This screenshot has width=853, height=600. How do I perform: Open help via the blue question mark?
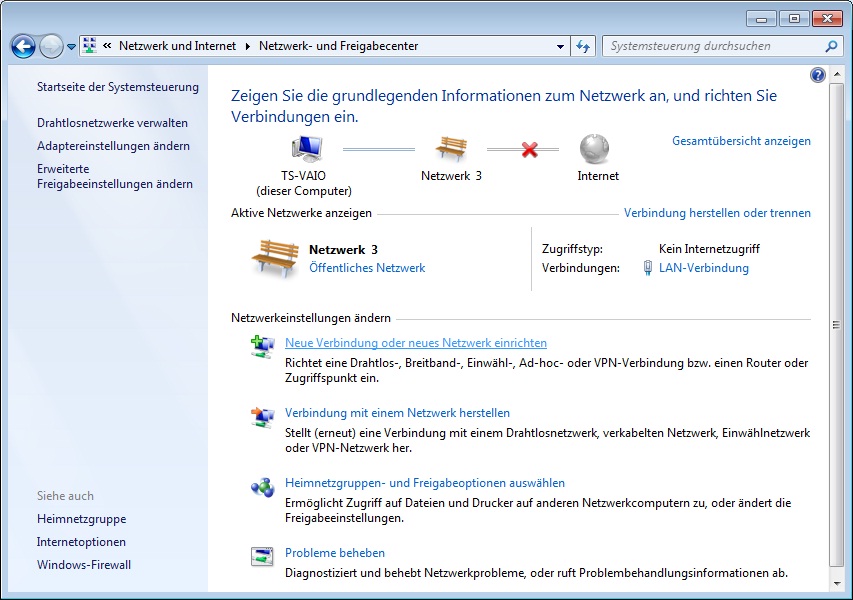(817, 75)
